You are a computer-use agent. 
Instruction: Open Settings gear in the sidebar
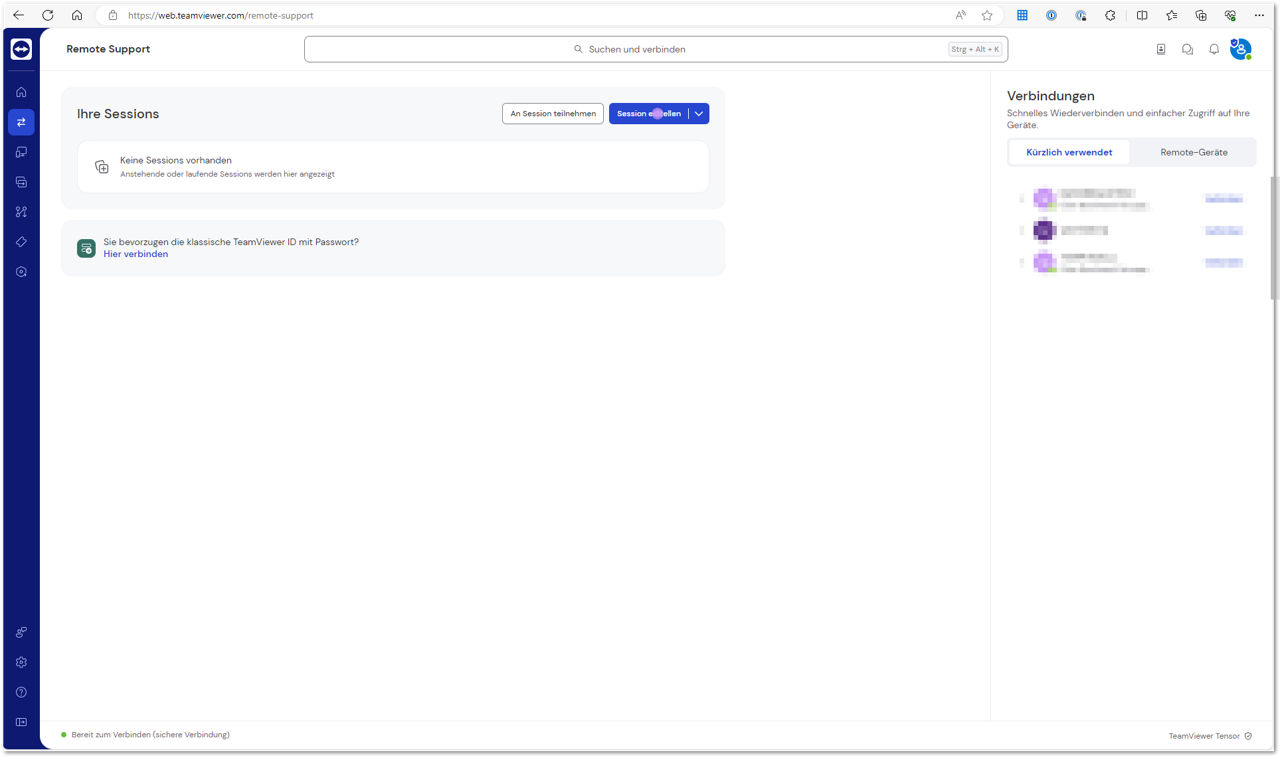[21, 662]
